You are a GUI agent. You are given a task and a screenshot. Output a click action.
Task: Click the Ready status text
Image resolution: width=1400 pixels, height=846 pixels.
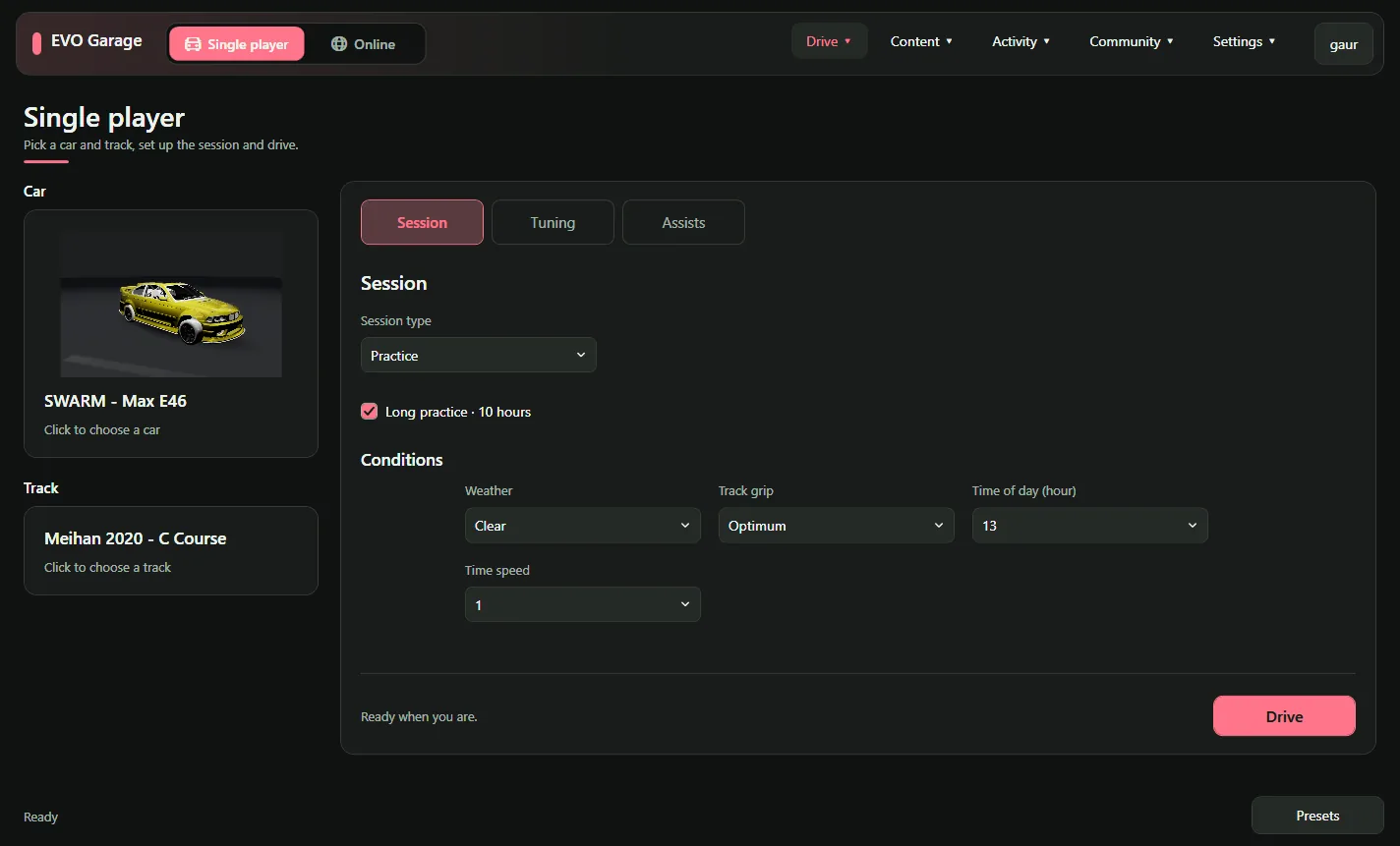point(40,817)
